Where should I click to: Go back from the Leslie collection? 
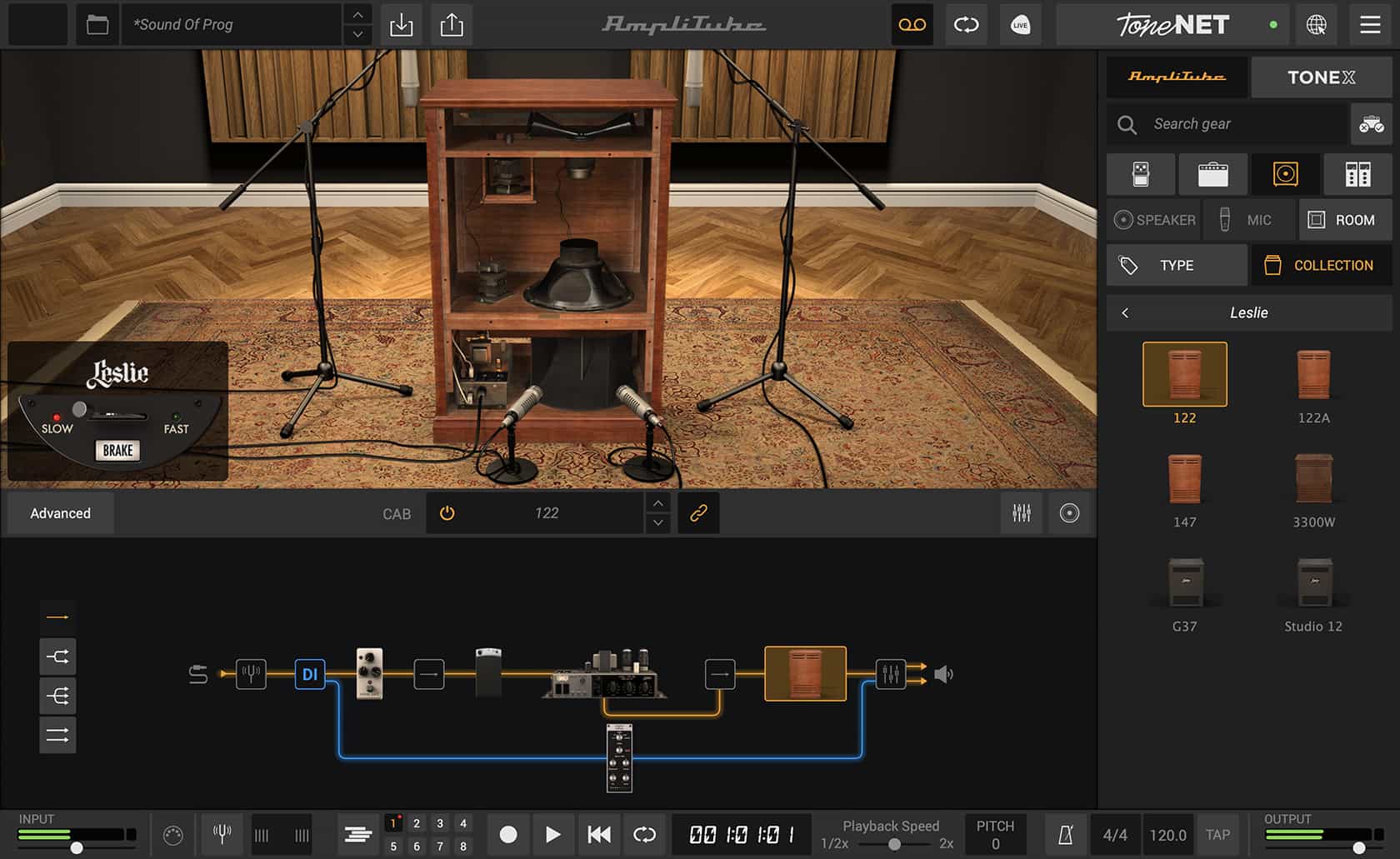[x=1125, y=313]
